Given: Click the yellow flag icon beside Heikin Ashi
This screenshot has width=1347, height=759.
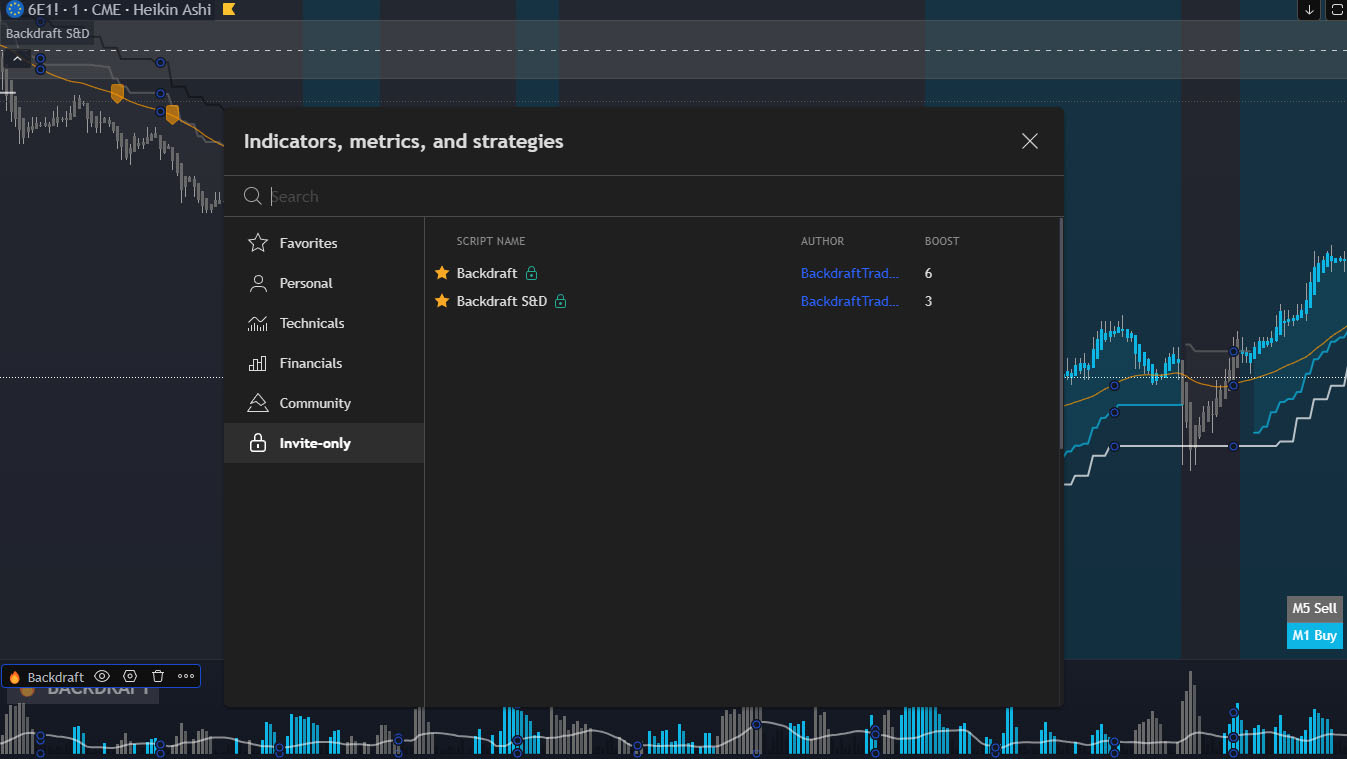Looking at the screenshot, I should [229, 10].
